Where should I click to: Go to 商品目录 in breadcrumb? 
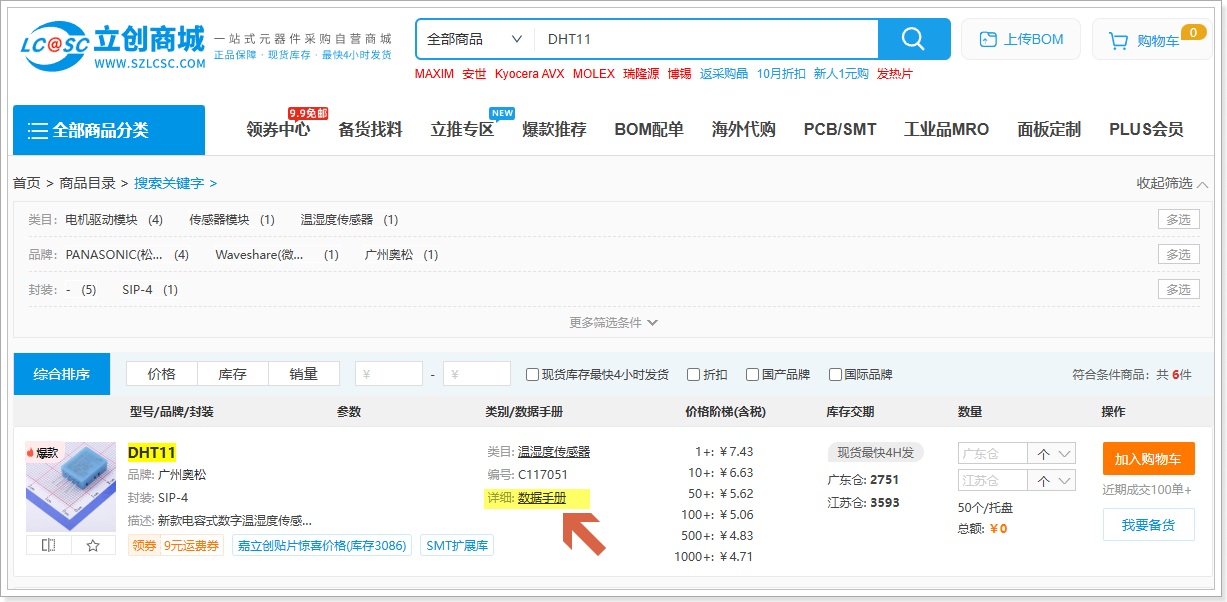[87, 183]
